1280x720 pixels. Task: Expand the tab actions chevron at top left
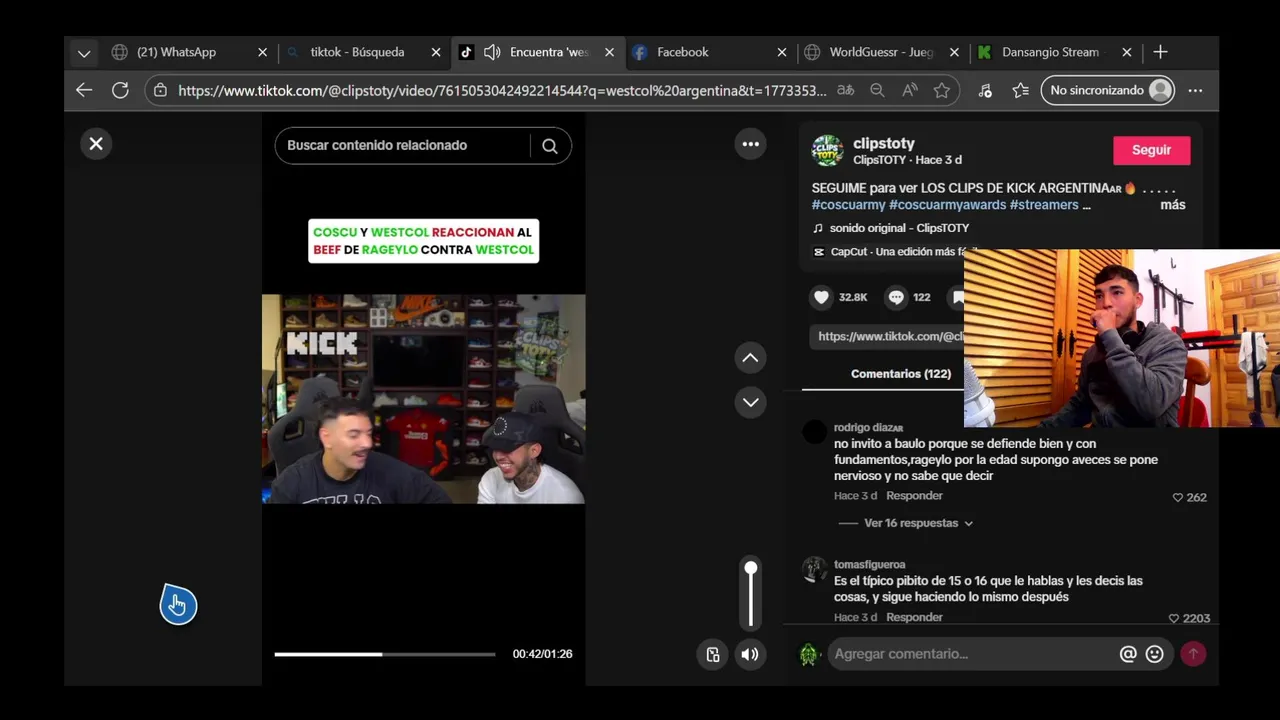tap(84, 53)
